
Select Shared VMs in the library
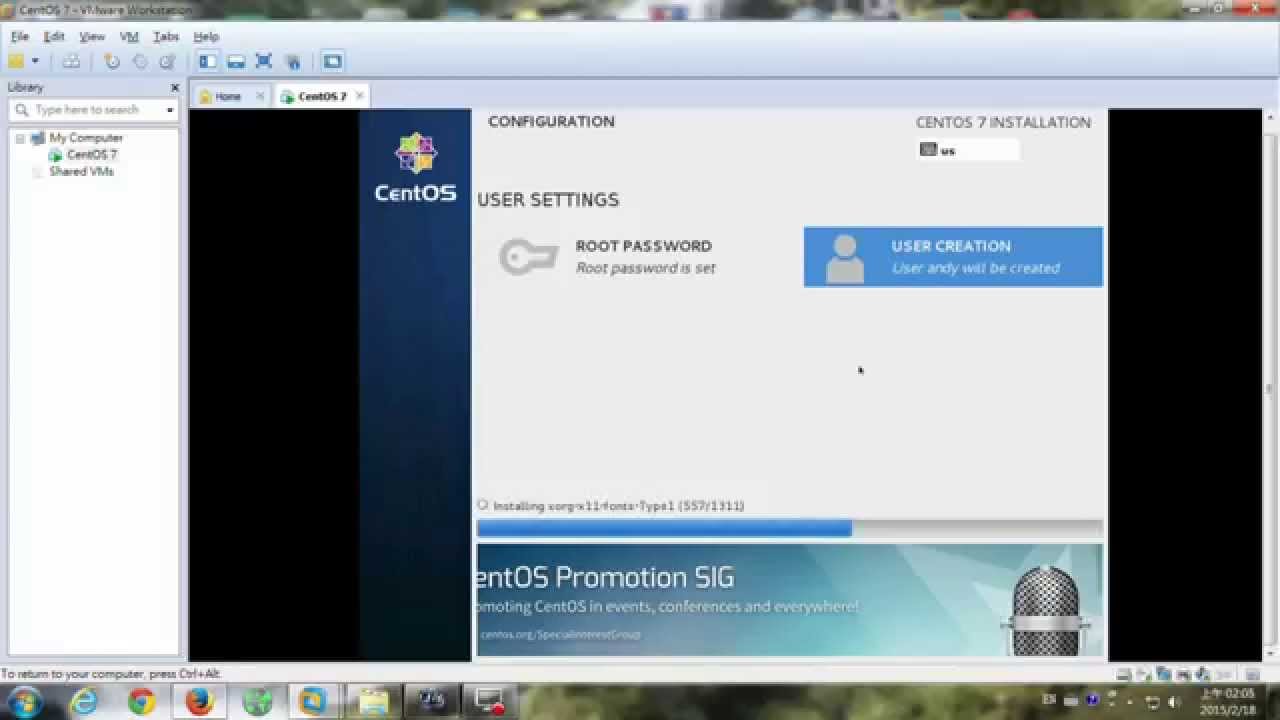(81, 172)
